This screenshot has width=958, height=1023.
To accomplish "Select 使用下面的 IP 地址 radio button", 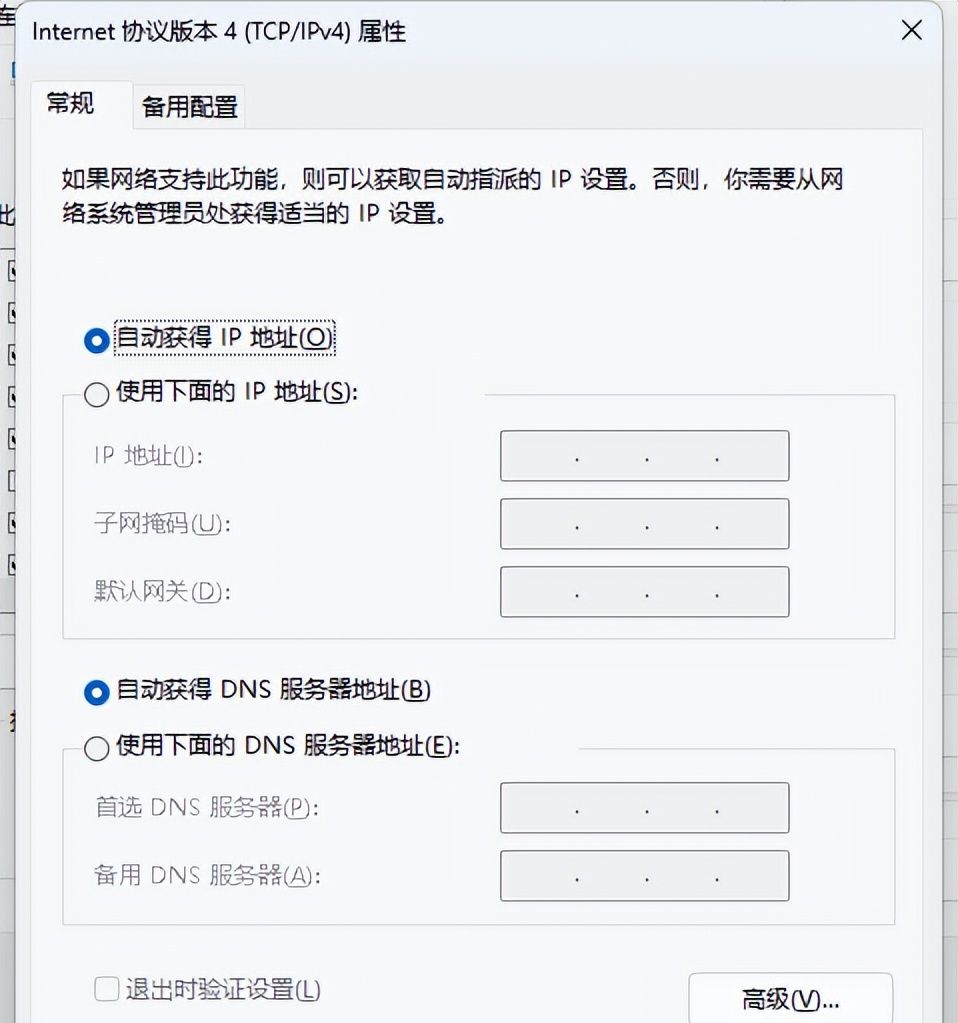I will (x=96, y=394).
